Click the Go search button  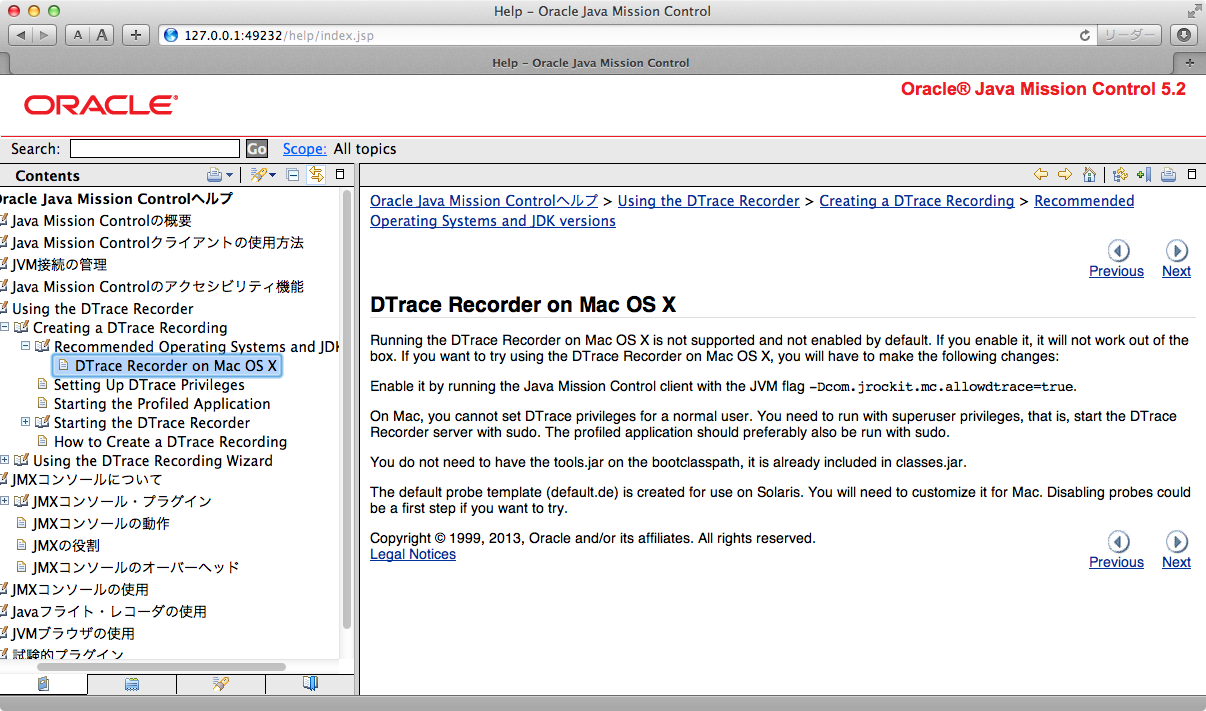pos(257,149)
